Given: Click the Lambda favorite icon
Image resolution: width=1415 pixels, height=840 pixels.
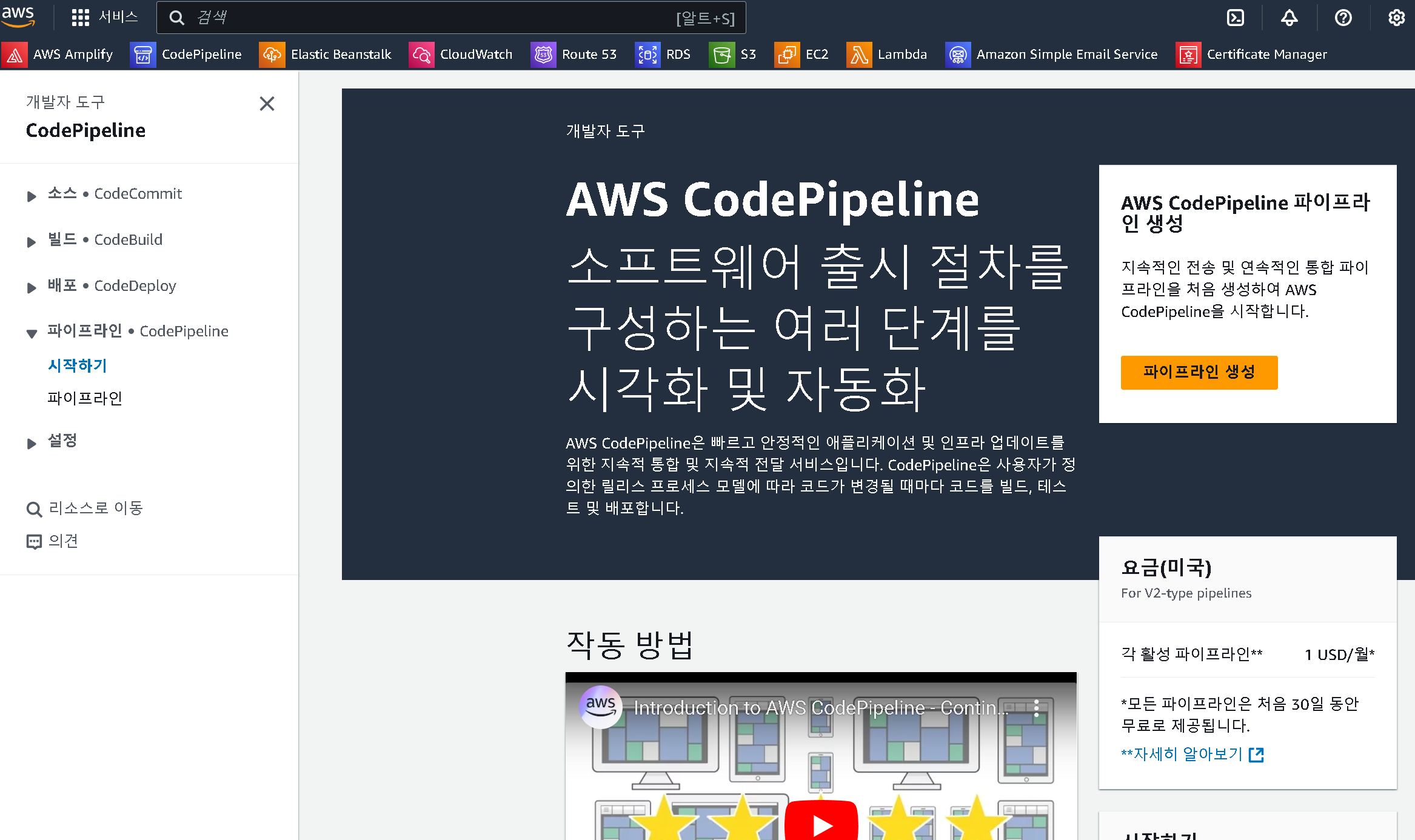Looking at the screenshot, I should tap(859, 55).
